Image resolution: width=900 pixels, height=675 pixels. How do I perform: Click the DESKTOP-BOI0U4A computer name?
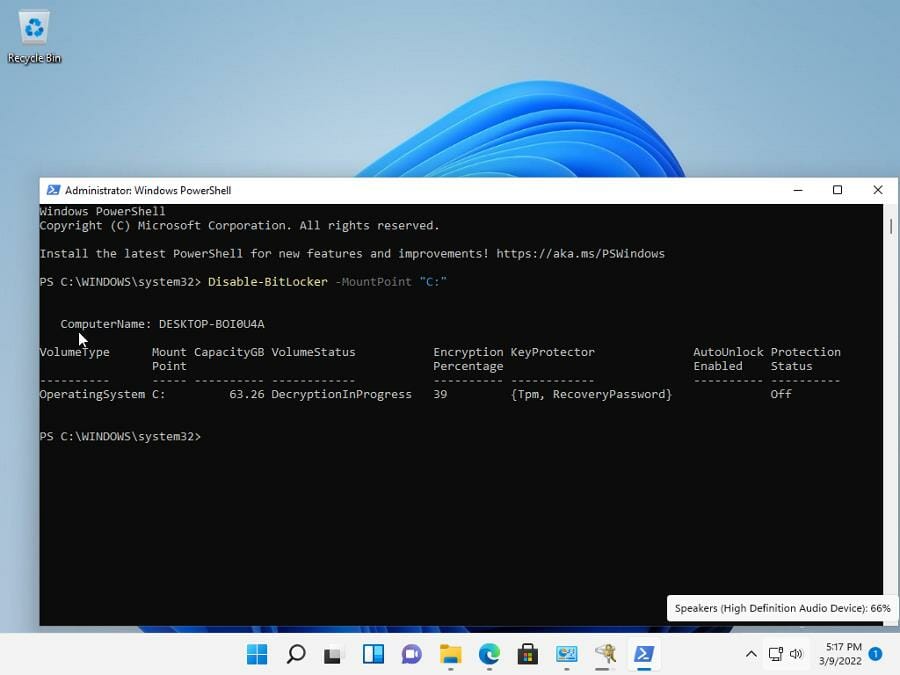211,324
